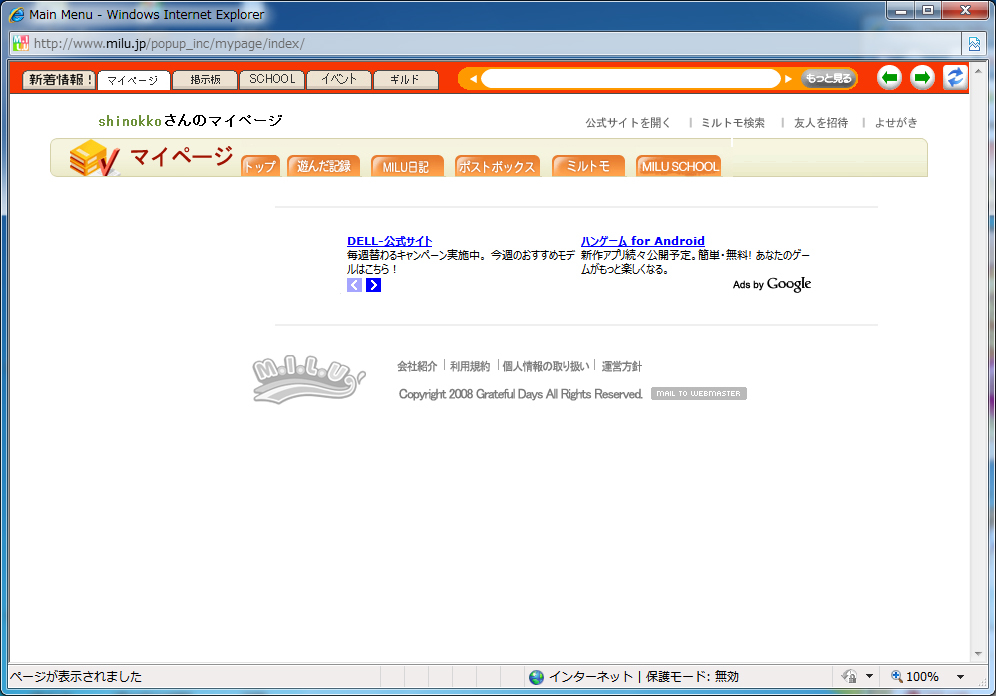Click the site favicon in address bar
Image resolution: width=996 pixels, height=696 pixels.
pos(20,43)
